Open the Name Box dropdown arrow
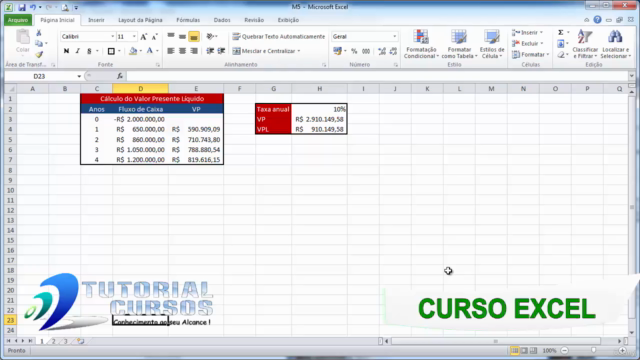Screen dimensions: 640x360 tap(79, 76)
